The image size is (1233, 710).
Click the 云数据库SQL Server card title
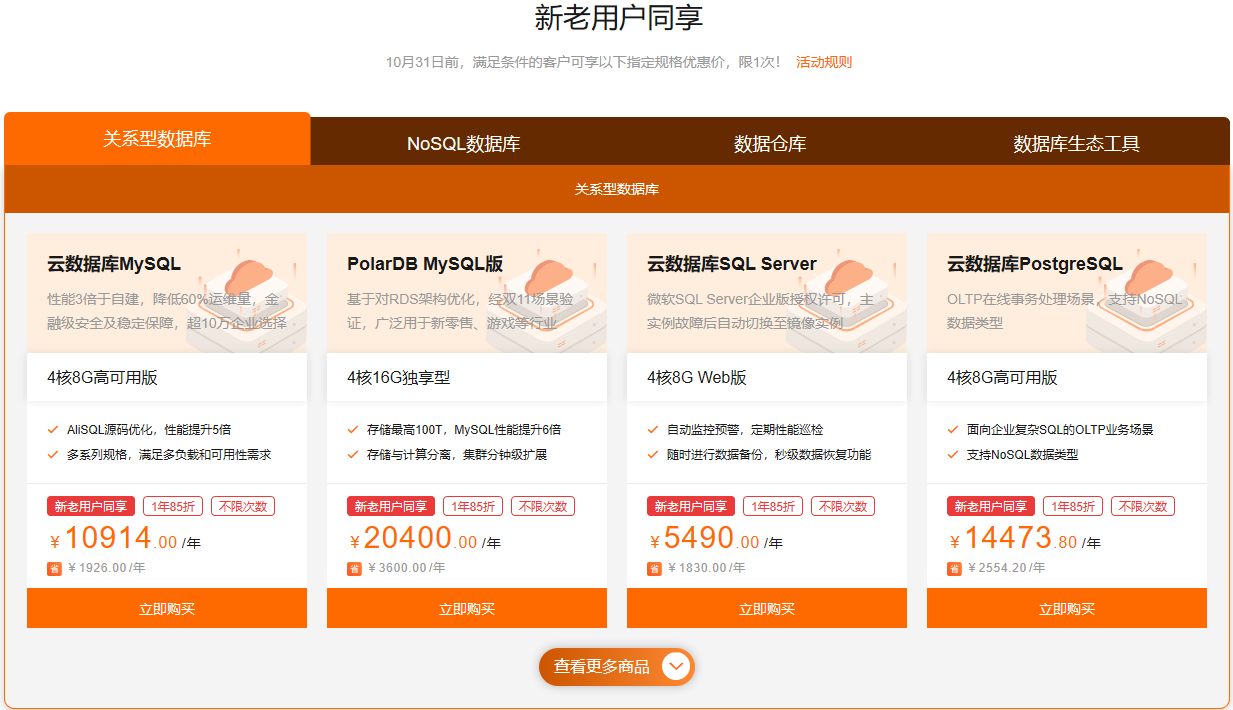[732, 264]
